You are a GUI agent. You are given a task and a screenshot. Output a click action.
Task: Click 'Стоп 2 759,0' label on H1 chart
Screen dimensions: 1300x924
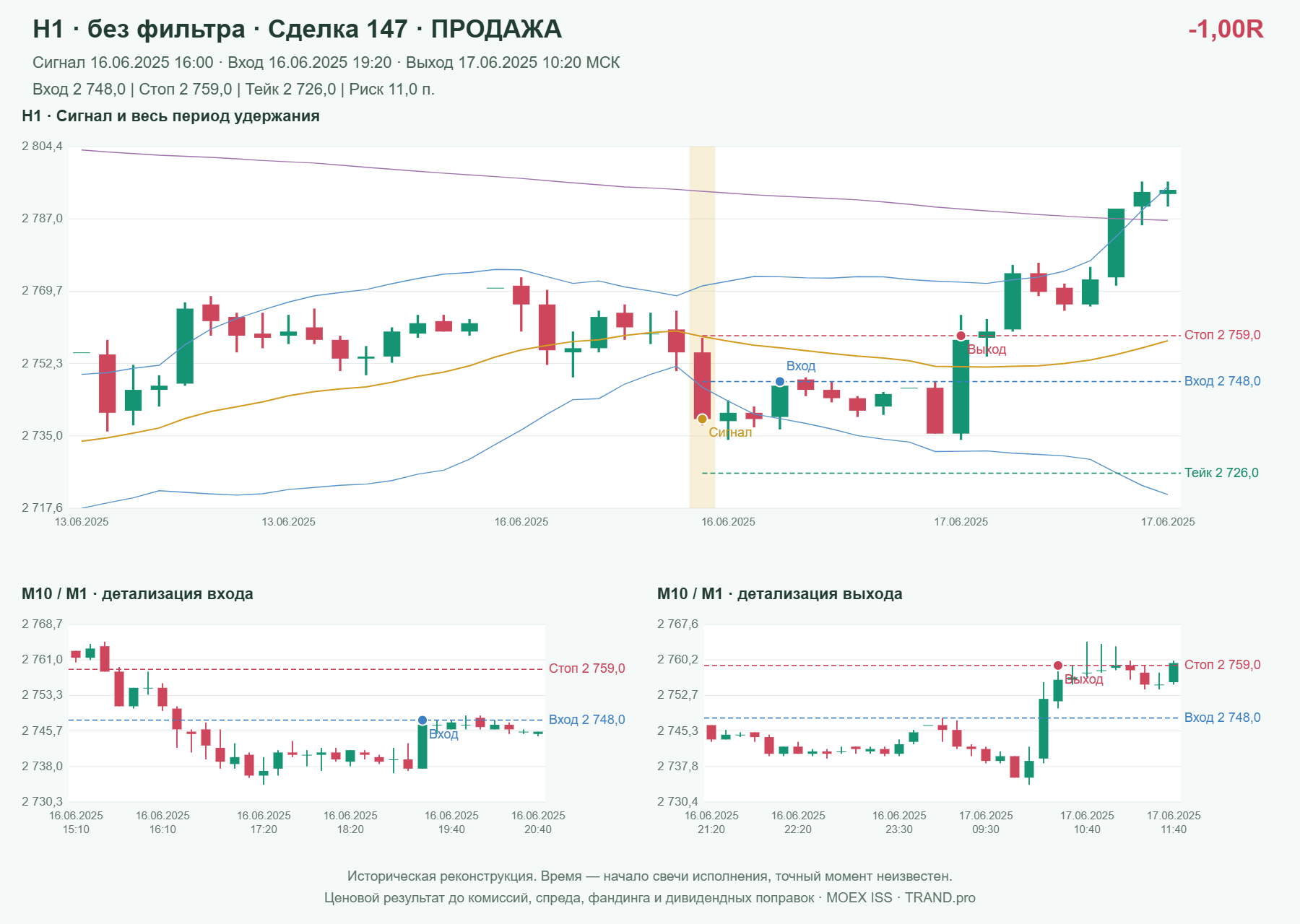tap(1223, 335)
